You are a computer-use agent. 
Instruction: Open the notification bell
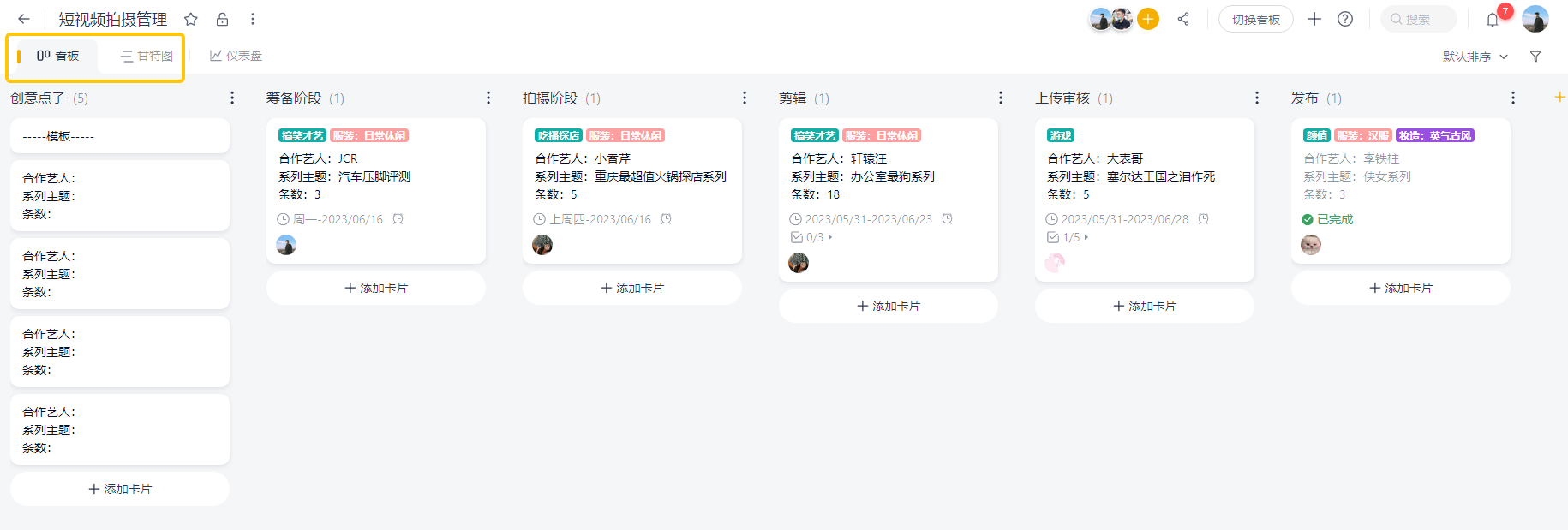(x=1493, y=20)
